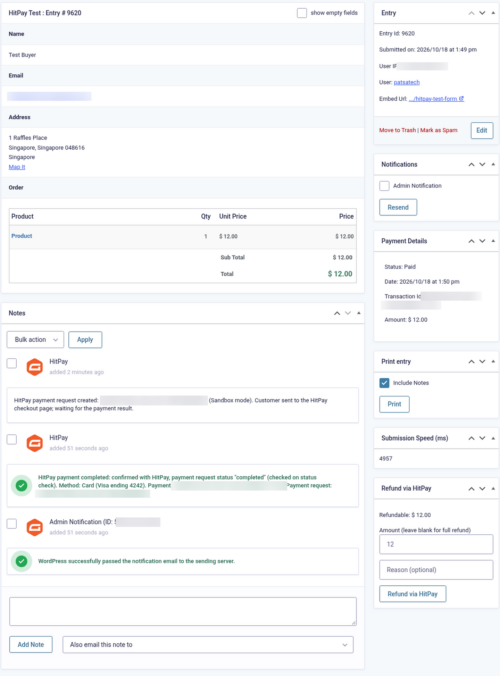This screenshot has width=500, height=676.
Task: Move the Notifications panel down
Action: tap(482, 164)
